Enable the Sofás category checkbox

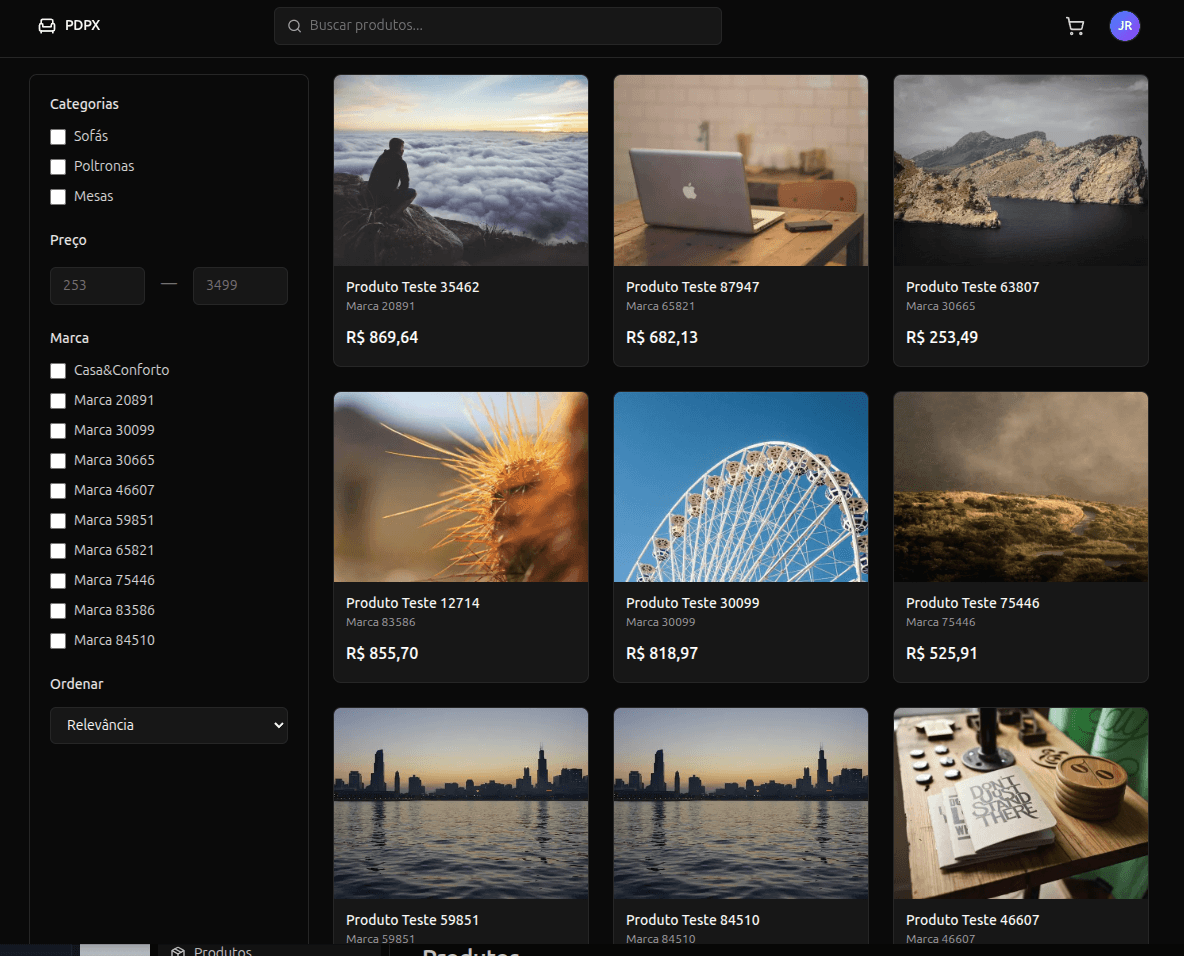pos(58,137)
